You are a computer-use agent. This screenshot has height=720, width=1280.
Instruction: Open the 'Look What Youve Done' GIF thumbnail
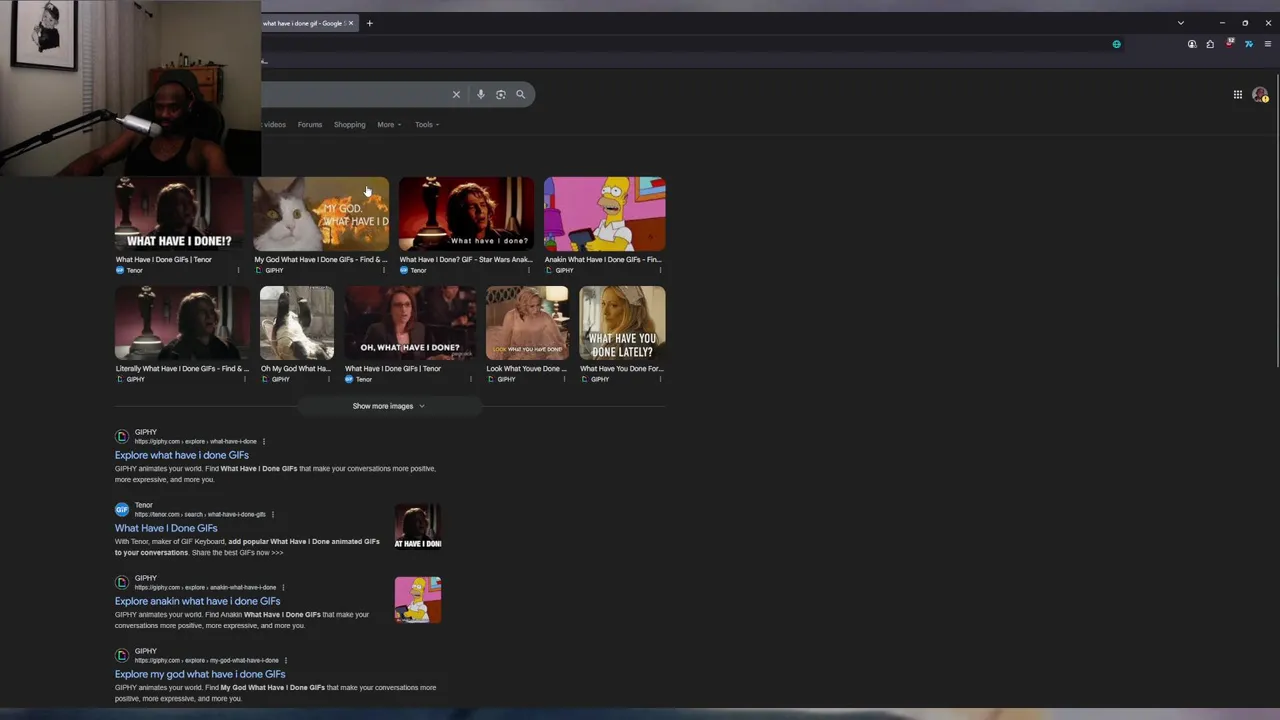527,323
